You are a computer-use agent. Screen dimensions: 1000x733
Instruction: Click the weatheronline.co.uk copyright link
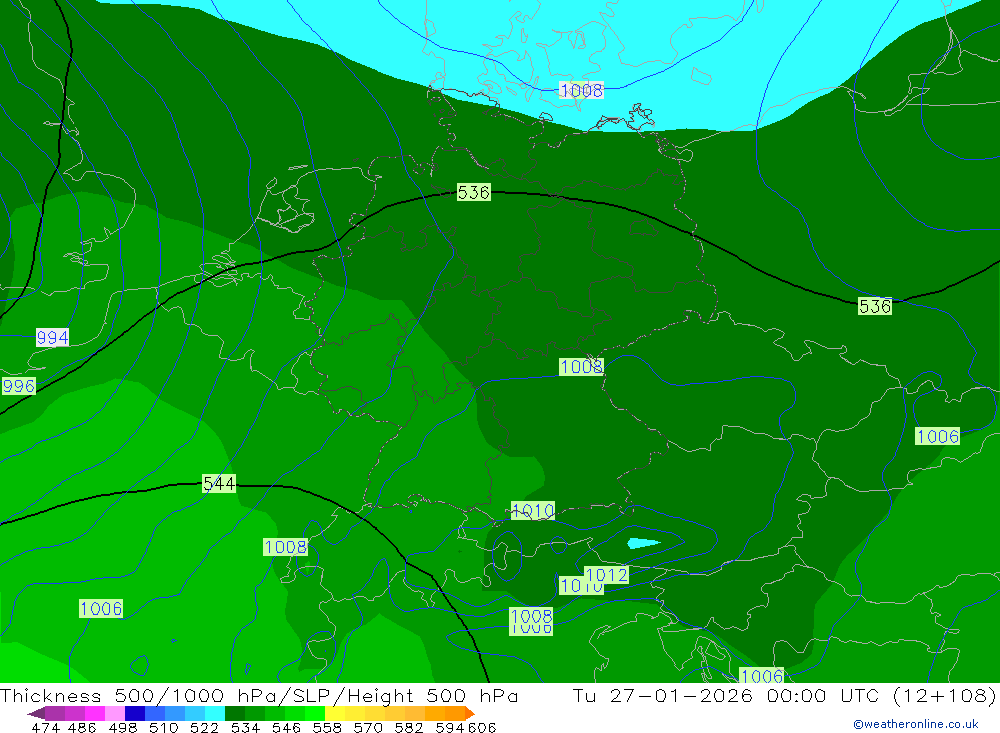click(x=916, y=724)
